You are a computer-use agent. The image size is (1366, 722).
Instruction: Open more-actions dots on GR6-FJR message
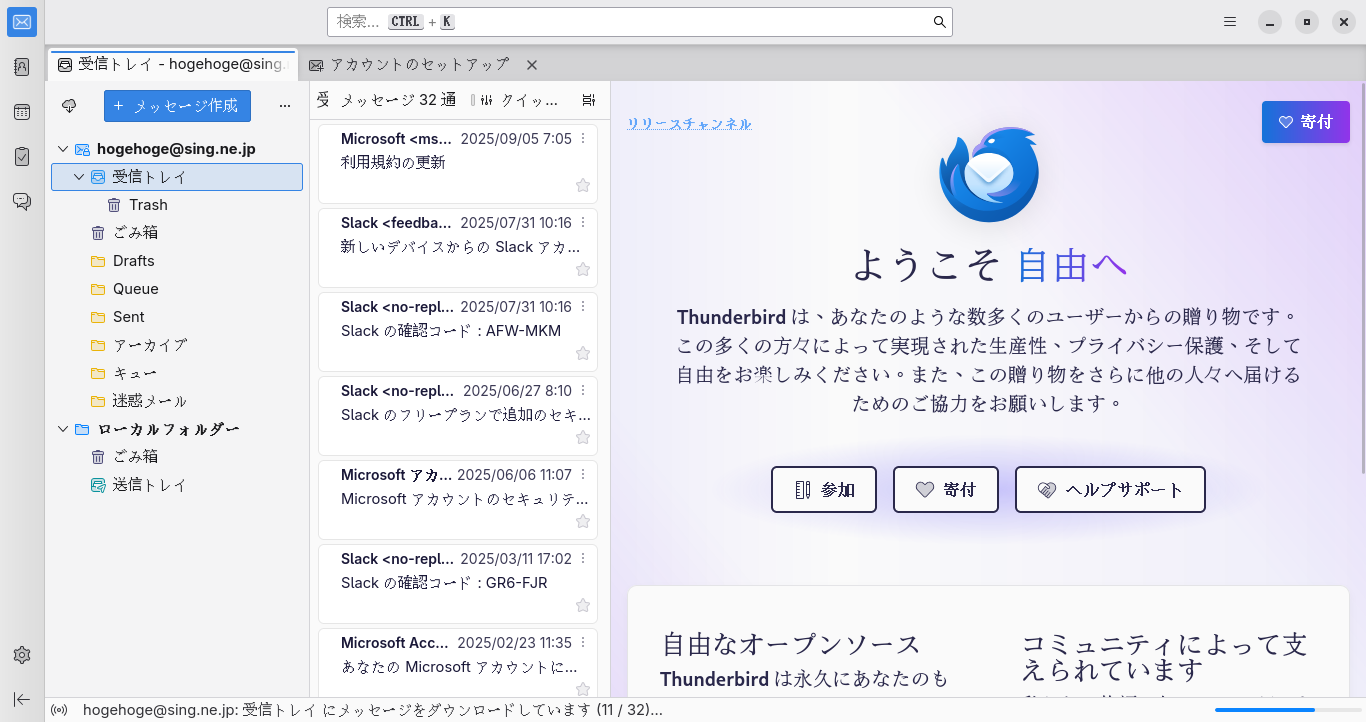click(x=583, y=559)
